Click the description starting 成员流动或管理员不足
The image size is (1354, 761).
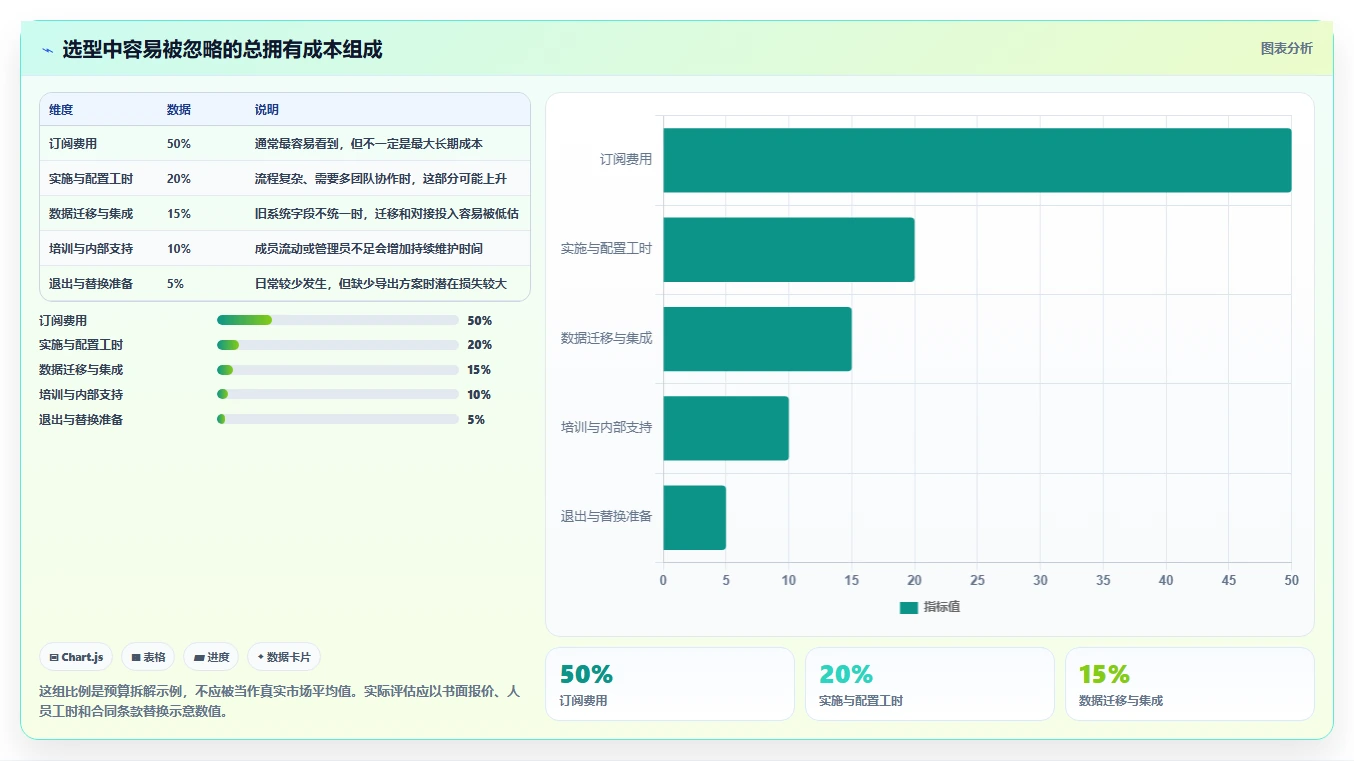tap(369, 249)
